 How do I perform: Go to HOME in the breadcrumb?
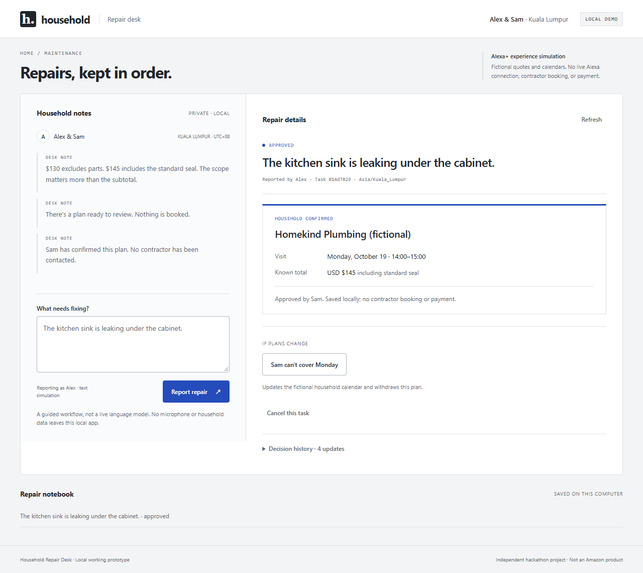tap(27, 53)
